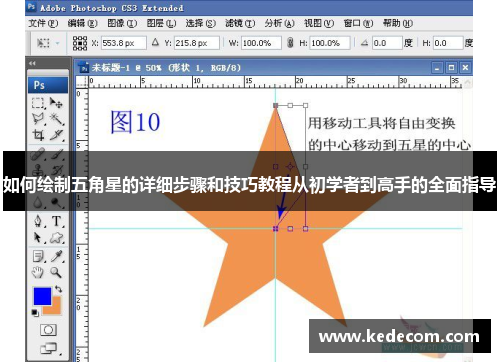
Task: Collapse the toolbox with double-arrow
Action: pyautogui.click(x=32, y=63)
